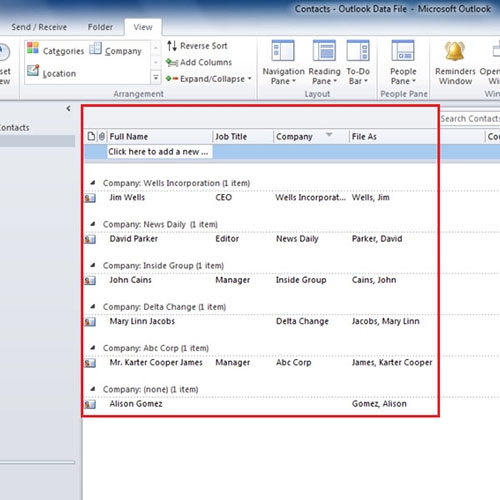Select John Cains contact card icon
Viewport: 500px width, 500px height.
(90, 281)
